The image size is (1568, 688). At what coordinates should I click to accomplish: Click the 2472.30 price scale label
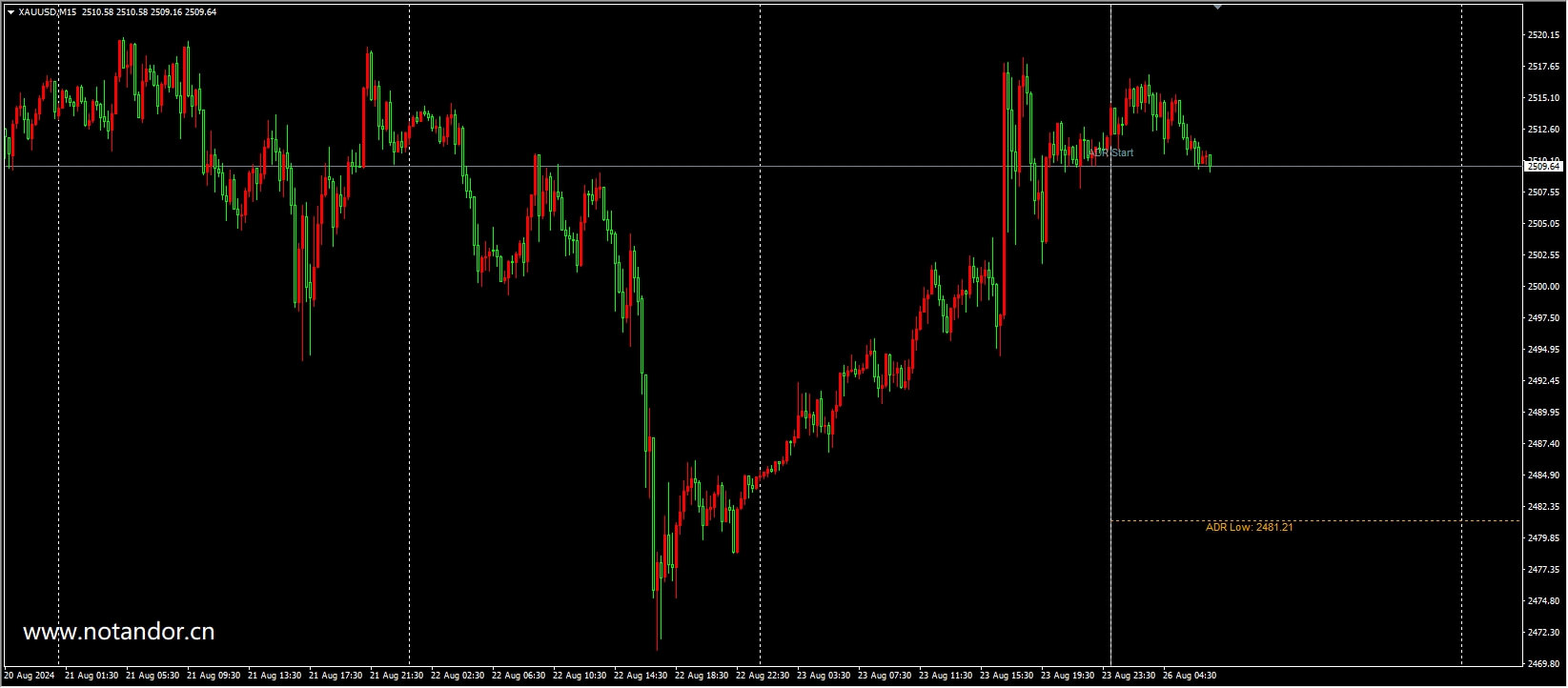(x=1543, y=633)
